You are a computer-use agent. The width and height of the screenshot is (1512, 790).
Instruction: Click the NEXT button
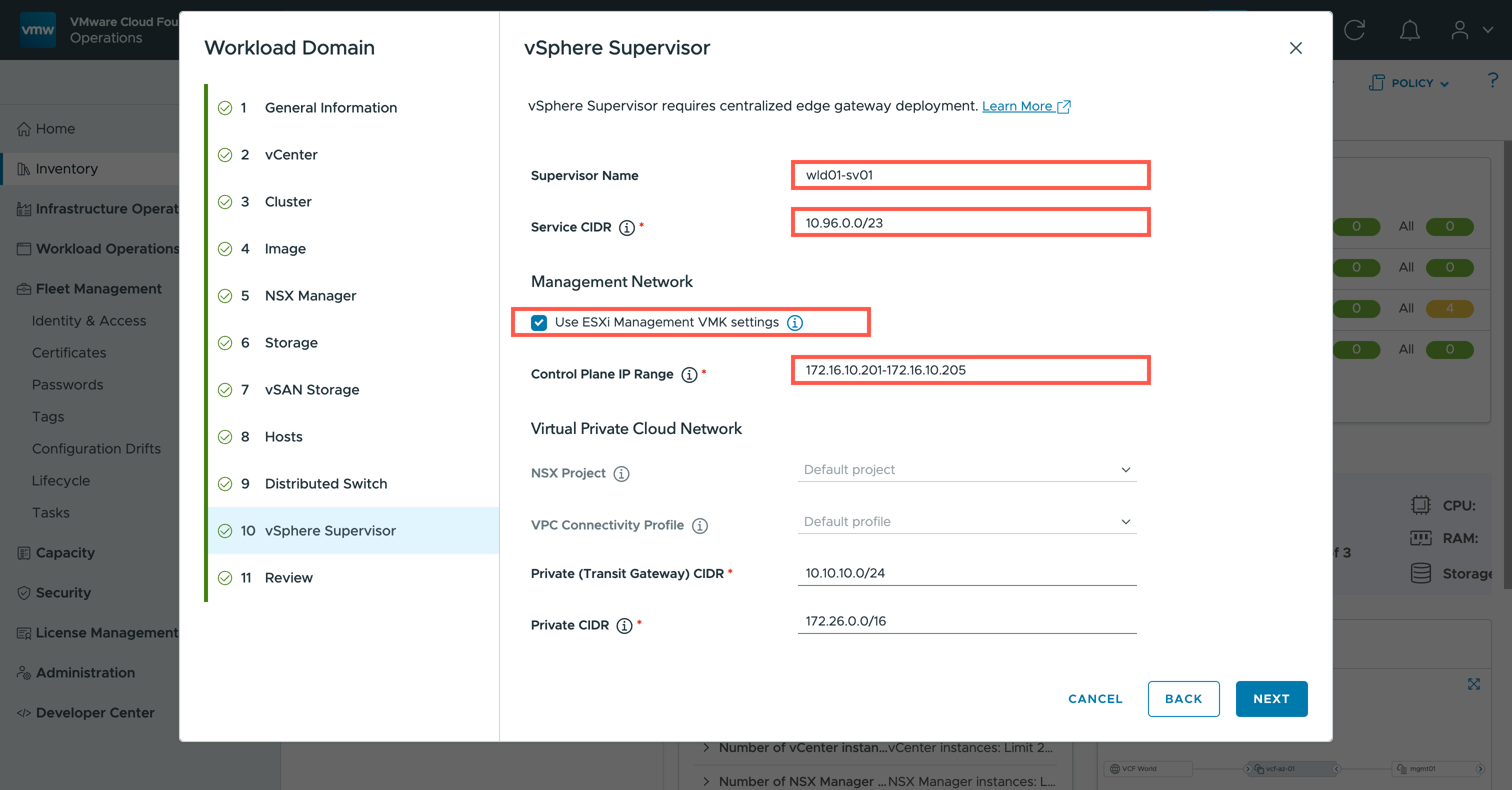point(1271,698)
